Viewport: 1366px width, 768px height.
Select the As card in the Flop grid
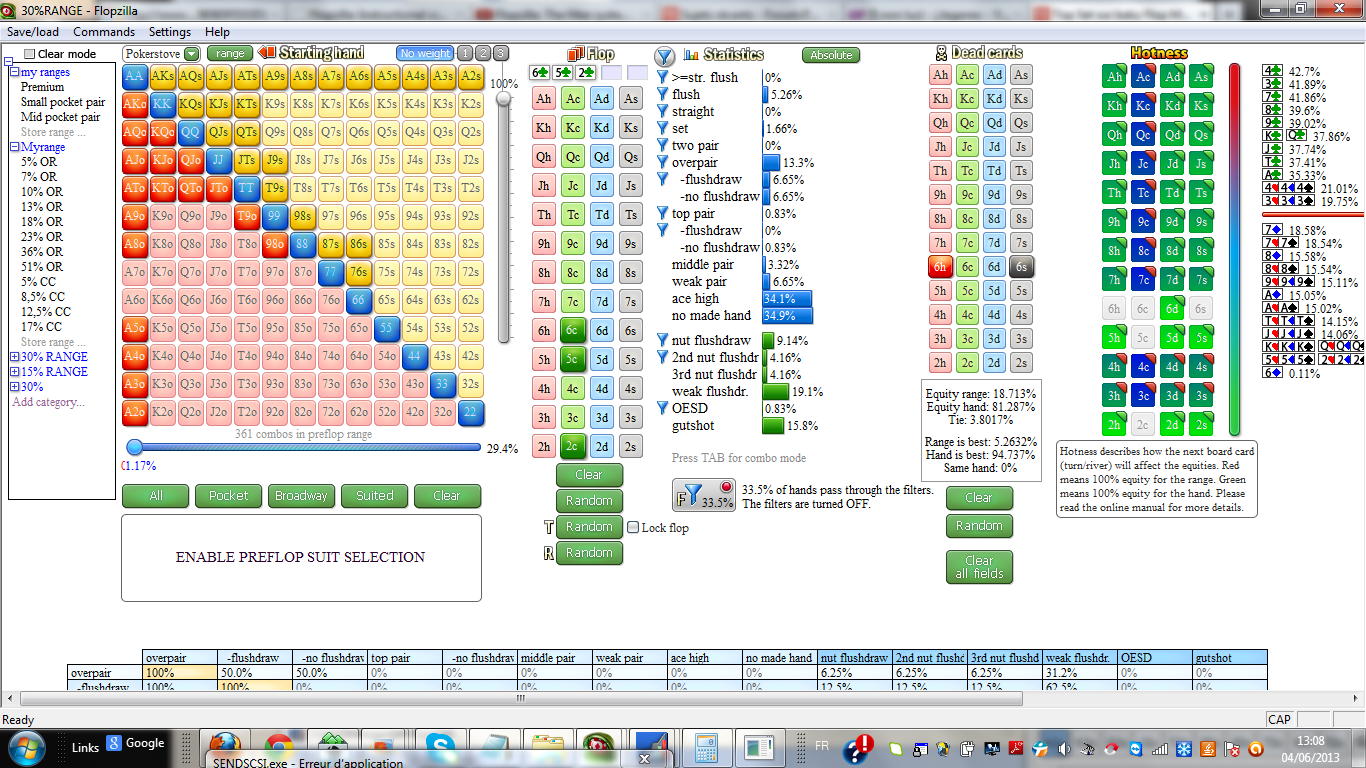pyautogui.click(x=630, y=98)
